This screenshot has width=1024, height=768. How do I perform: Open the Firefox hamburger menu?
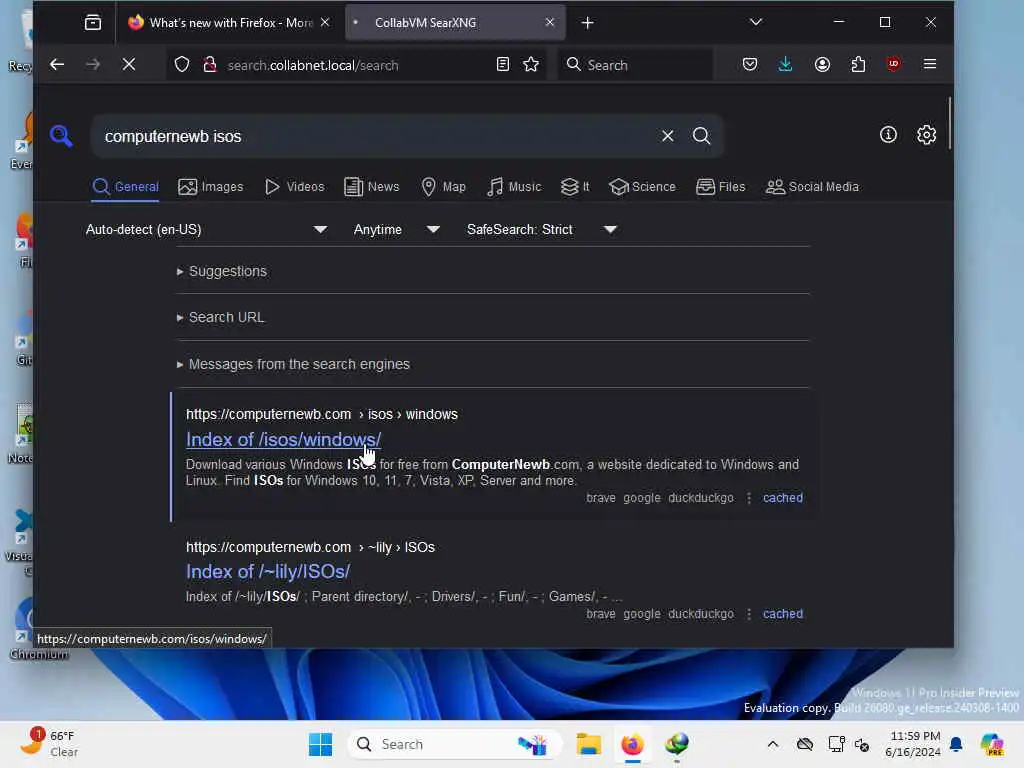tap(930, 64)
